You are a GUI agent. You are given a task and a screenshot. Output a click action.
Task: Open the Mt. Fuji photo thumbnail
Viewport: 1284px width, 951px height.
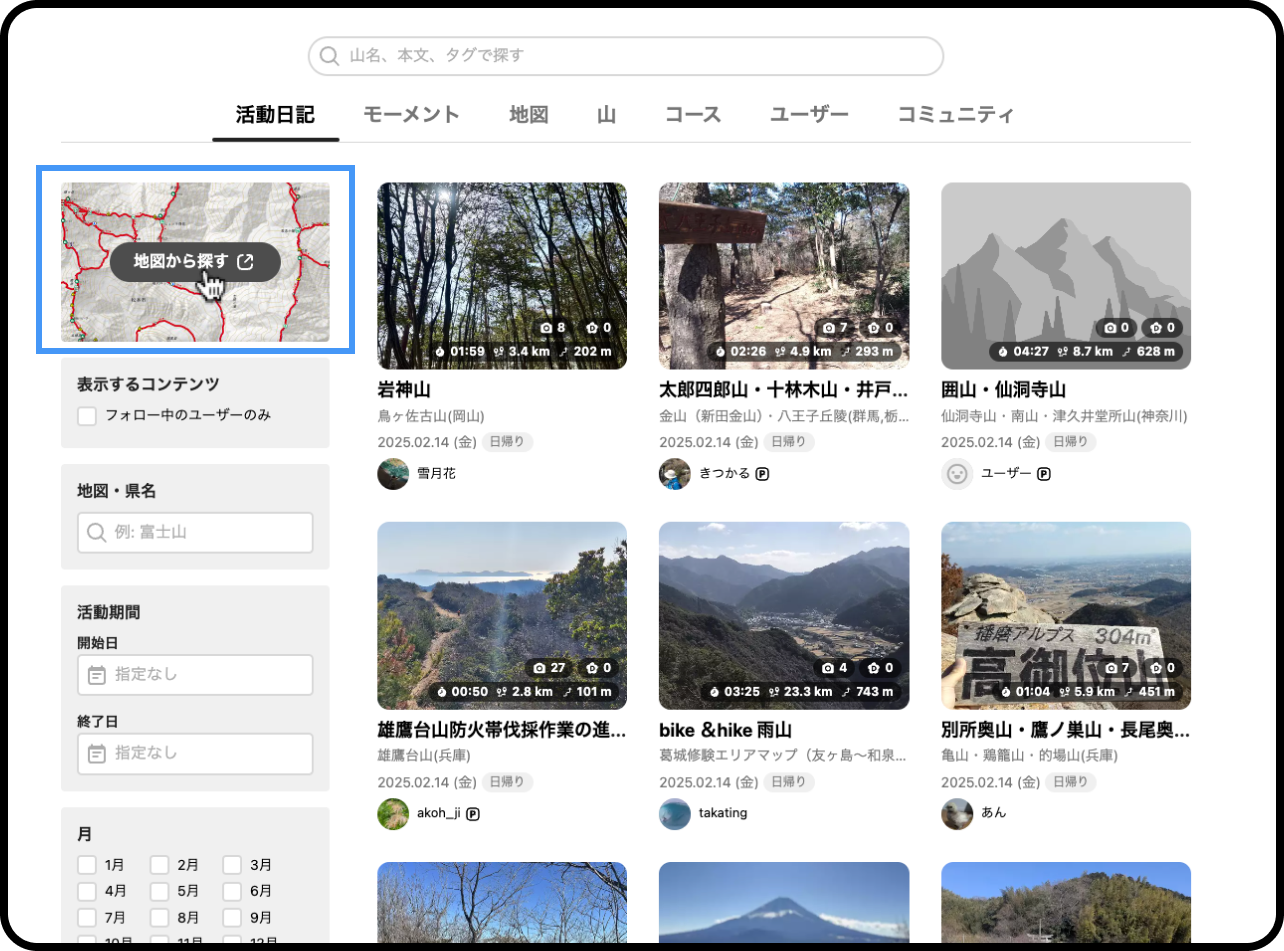click(x=784, y=902)
